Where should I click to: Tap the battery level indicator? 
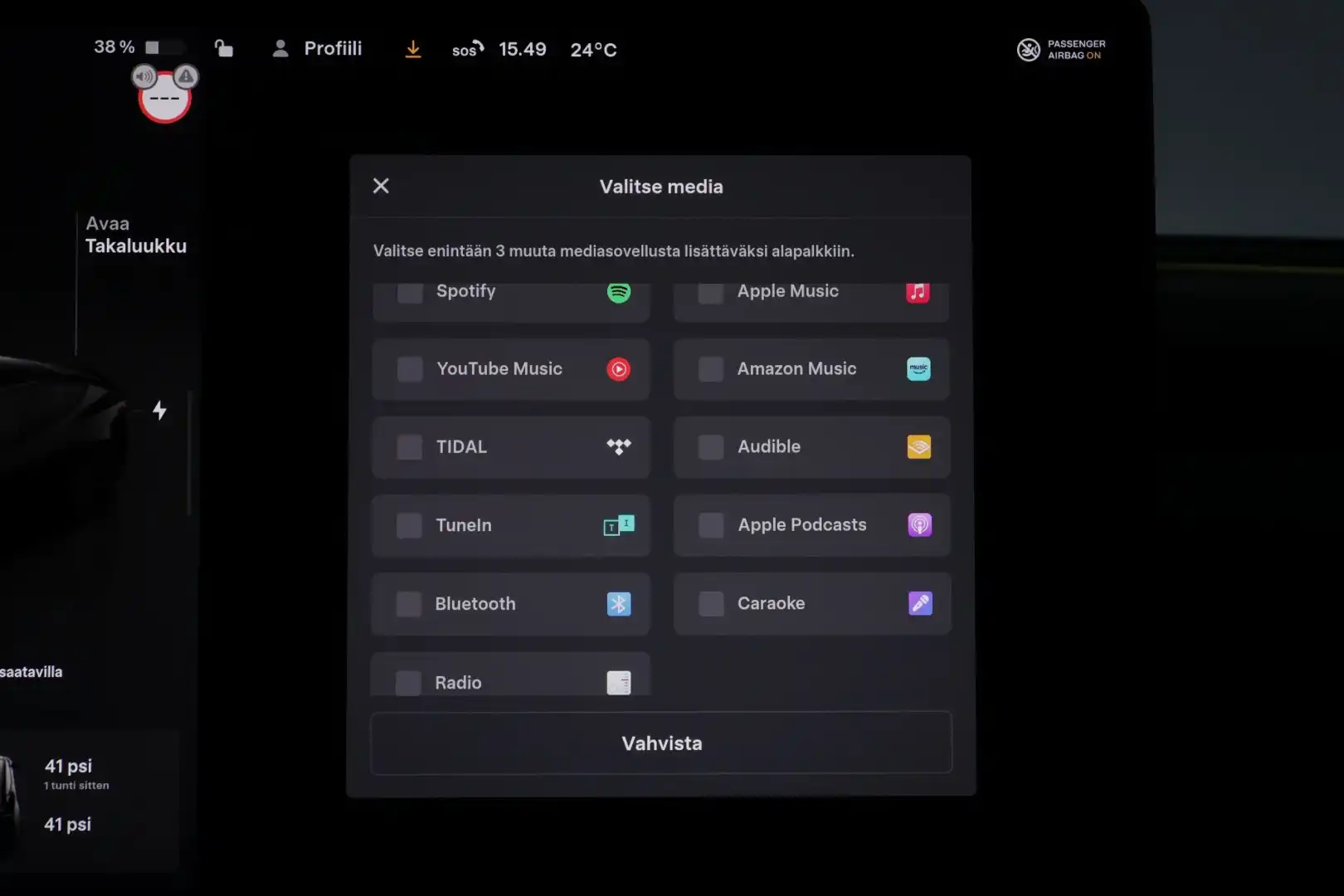[163, 47]
